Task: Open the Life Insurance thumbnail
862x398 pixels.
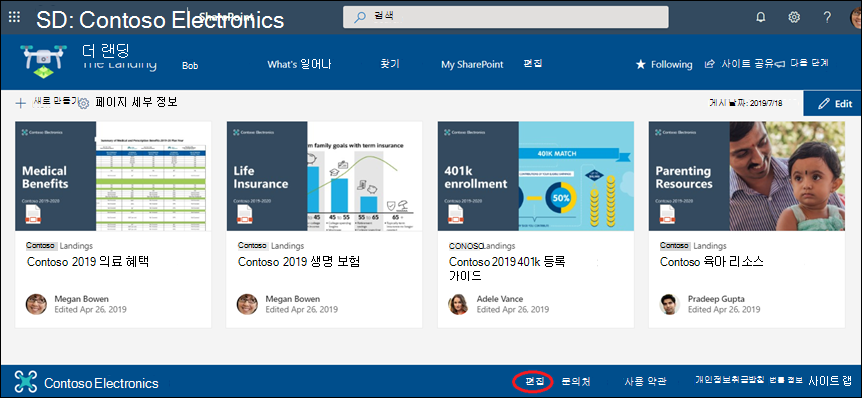Action: 324,176
